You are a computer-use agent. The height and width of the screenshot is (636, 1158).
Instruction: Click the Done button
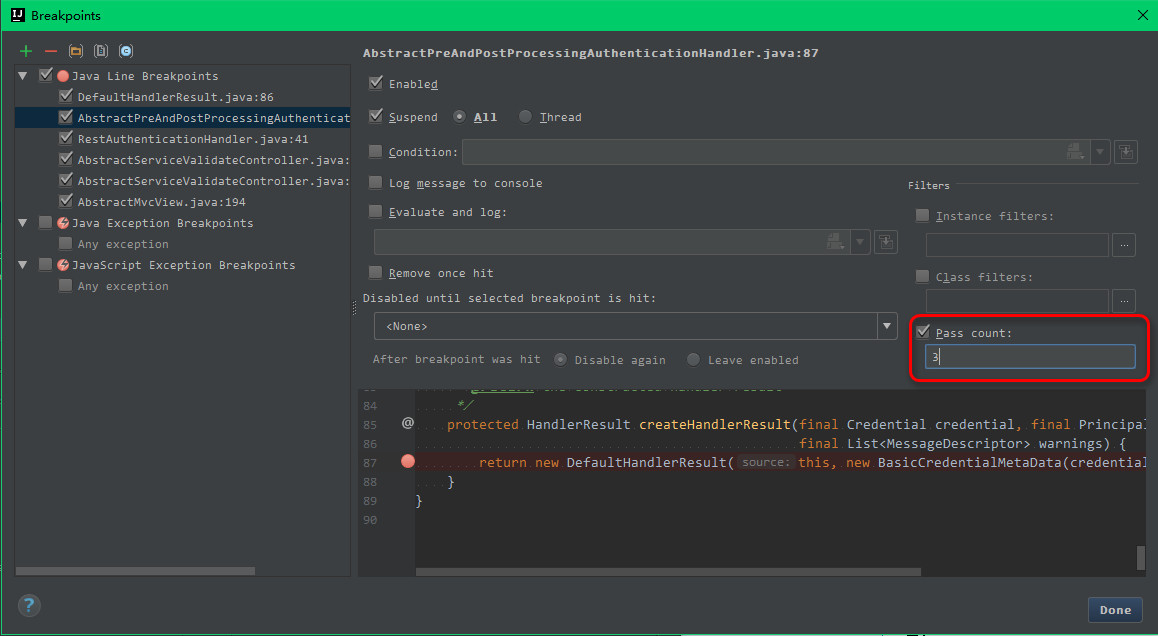(x=1115, y=609)
